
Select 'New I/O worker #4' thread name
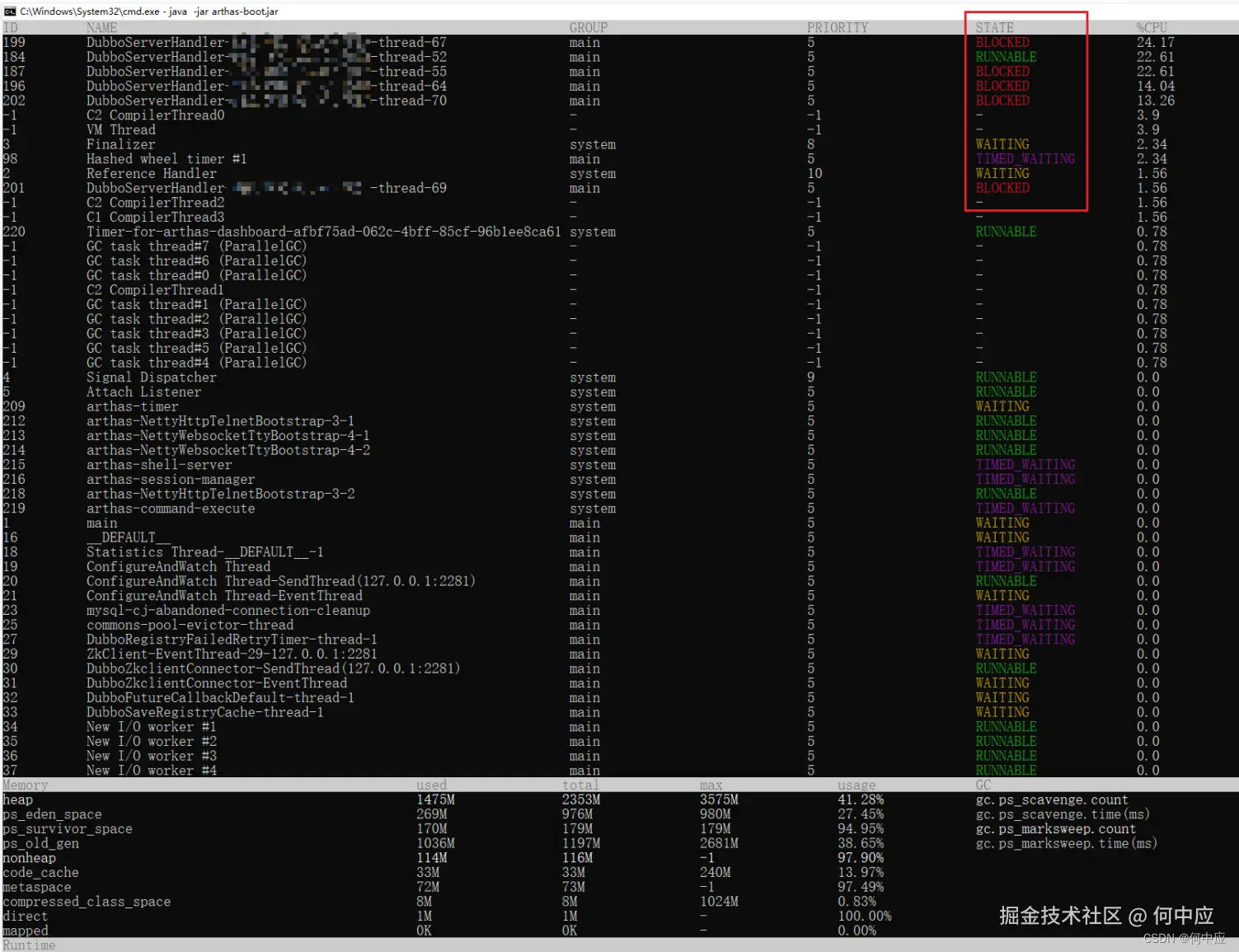(x=151, y=771)
